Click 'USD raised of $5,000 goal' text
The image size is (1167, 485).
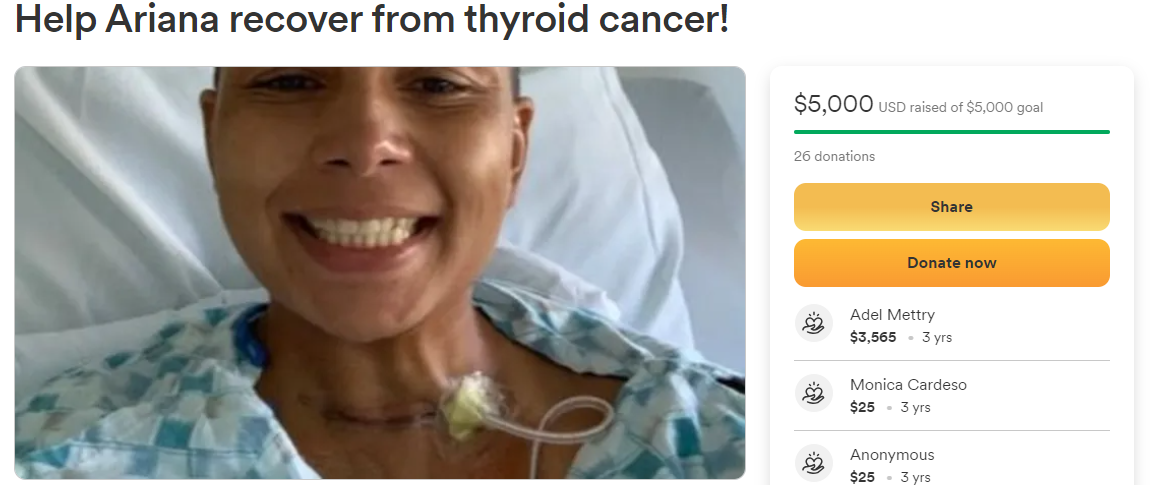pos(961,108)
